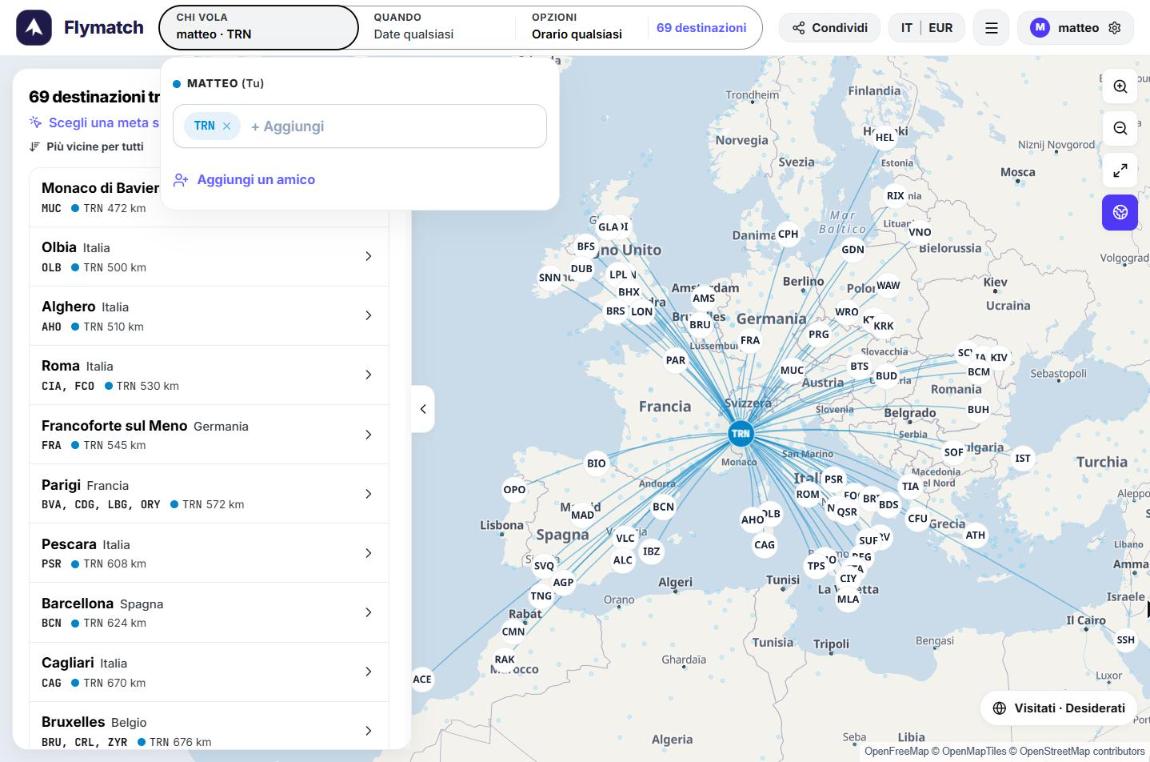Zoom out on the map

click(x=1120, y=128)
